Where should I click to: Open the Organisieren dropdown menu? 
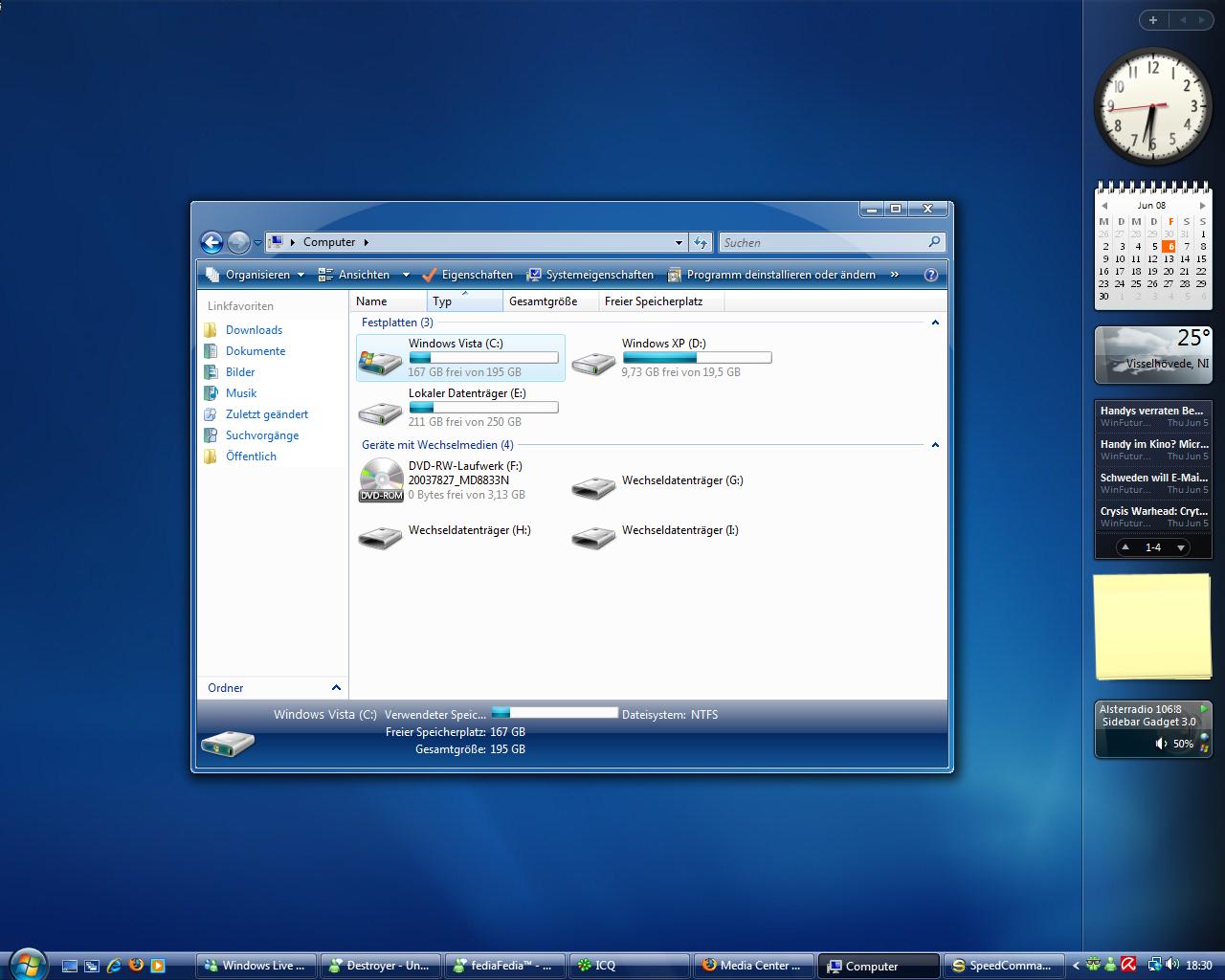pyautogui.click(x=256, y=275)
